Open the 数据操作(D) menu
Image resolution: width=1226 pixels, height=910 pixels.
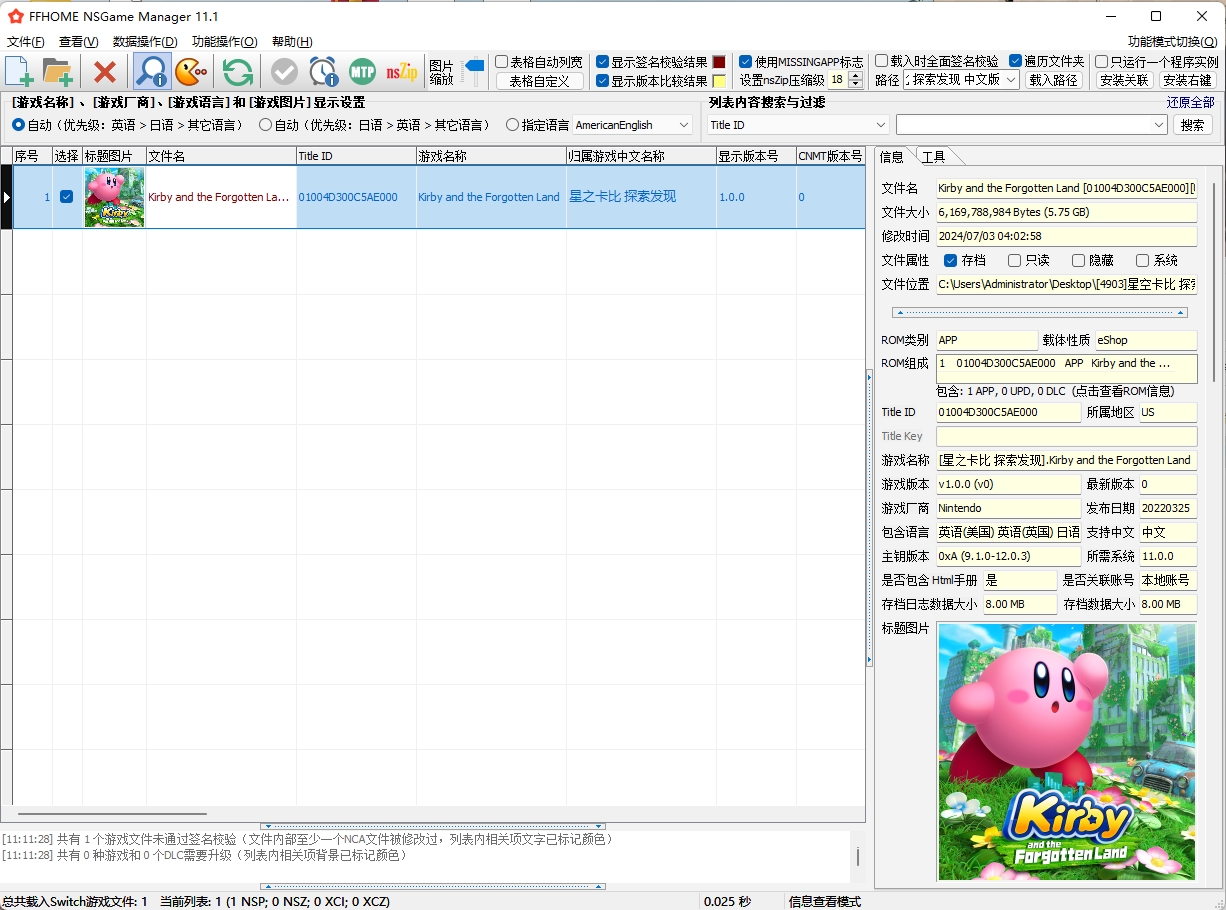[x=145, y=42]
